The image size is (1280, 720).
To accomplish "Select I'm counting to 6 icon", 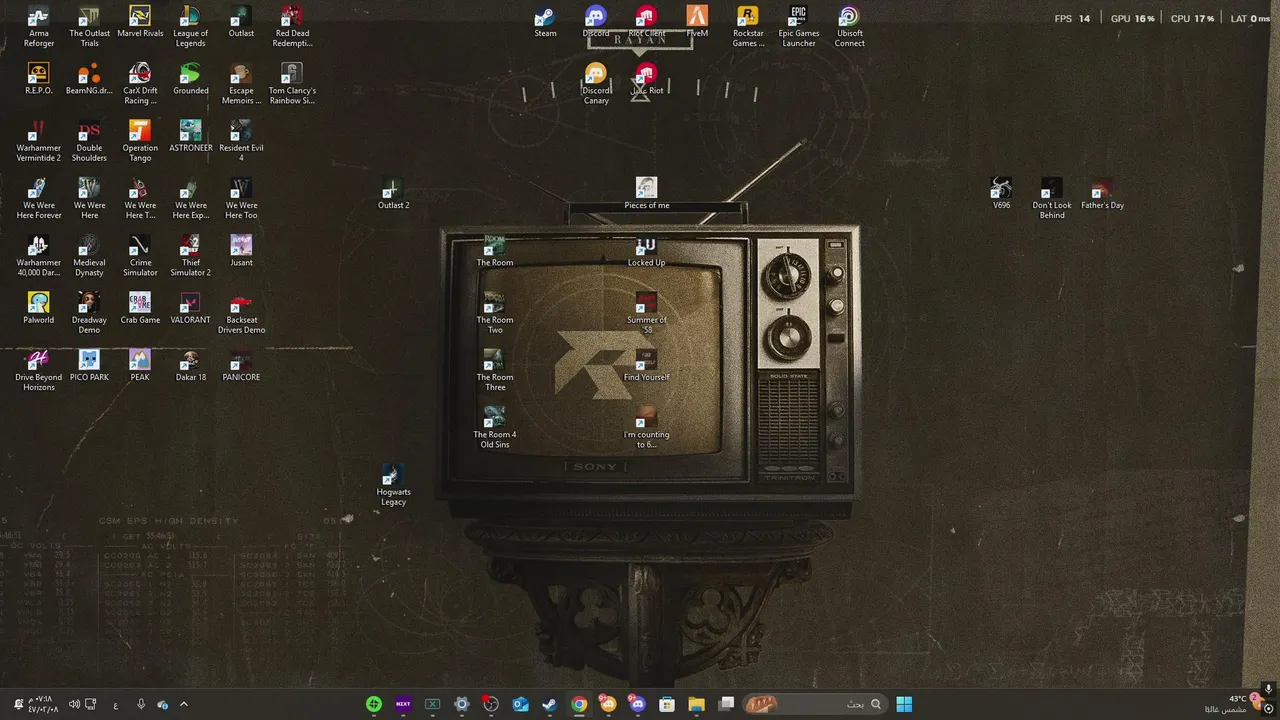I will tap(646, 428).
